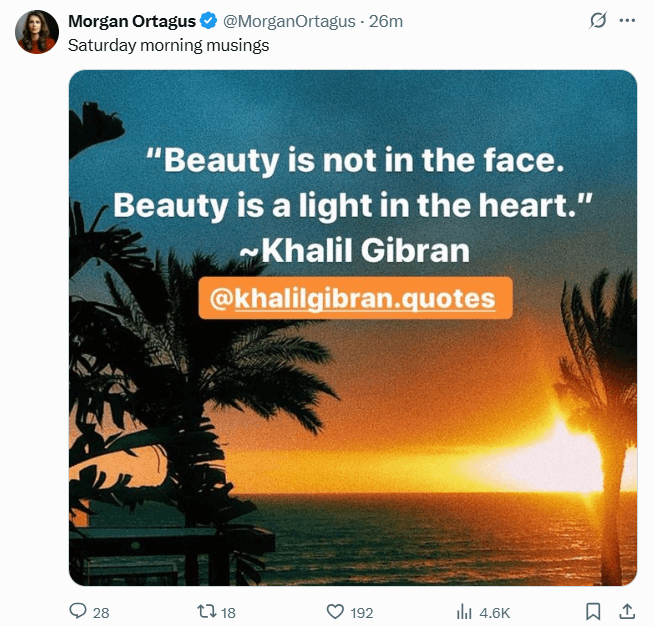Open the sunset quote image
The width and height of the screenshot is (653, 626).
coord(353,328)
